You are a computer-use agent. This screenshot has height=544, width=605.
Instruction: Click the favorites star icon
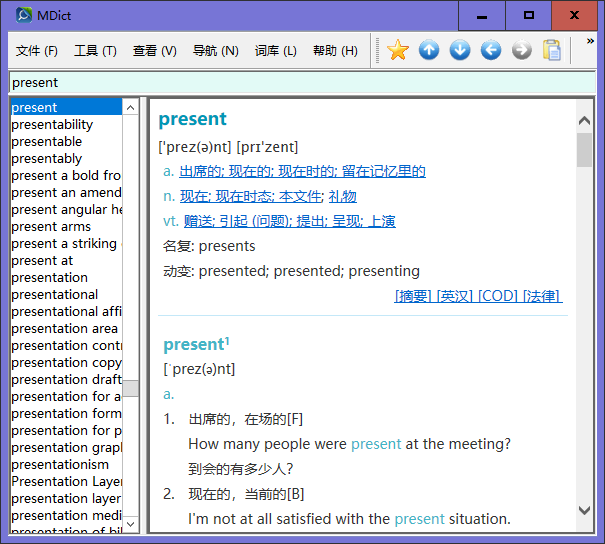click(398, 50)
